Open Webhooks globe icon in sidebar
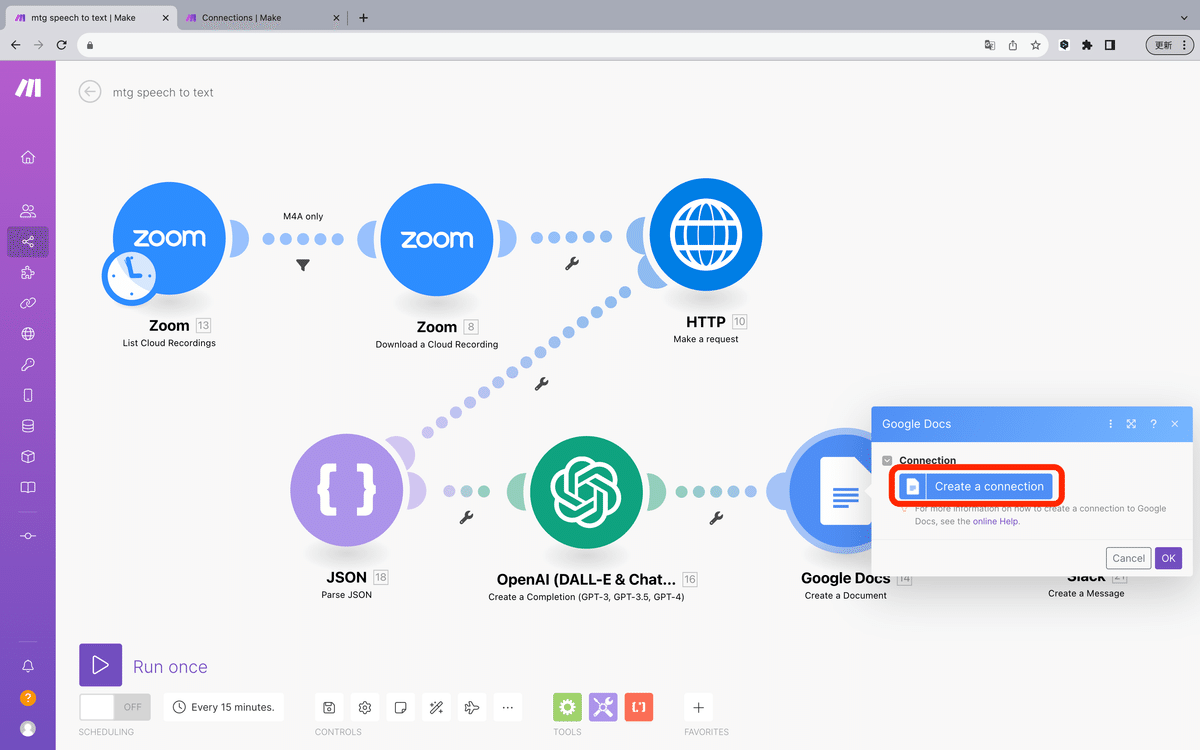 pyautogui.click(x=28, y=334)
